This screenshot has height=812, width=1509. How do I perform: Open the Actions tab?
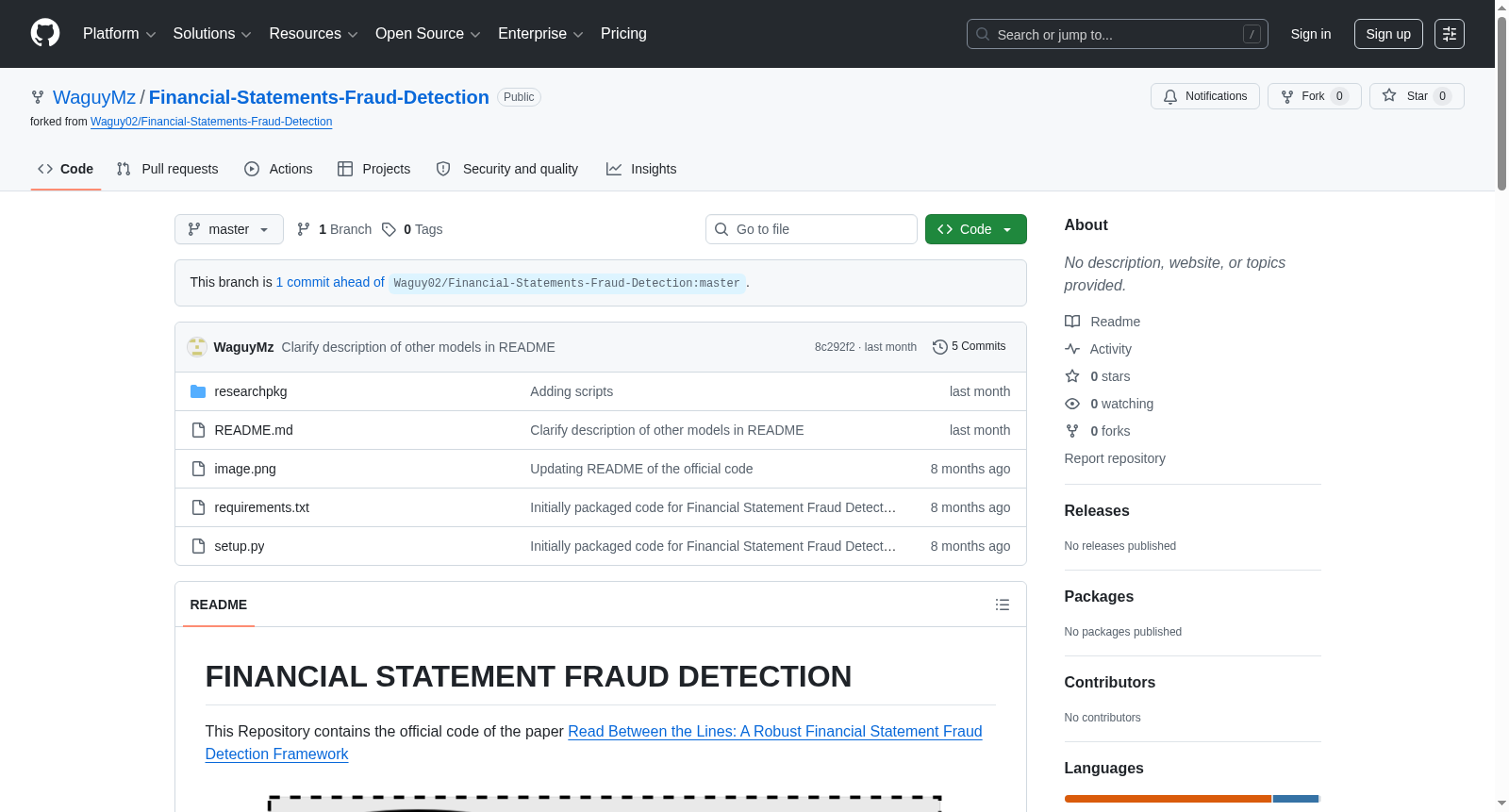278,169
